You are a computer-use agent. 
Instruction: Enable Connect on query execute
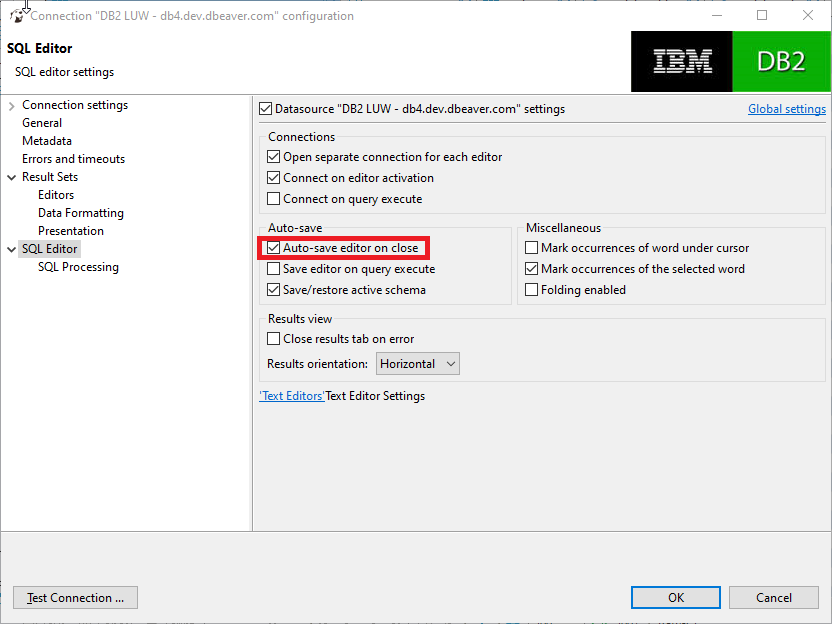pos(274,198)
